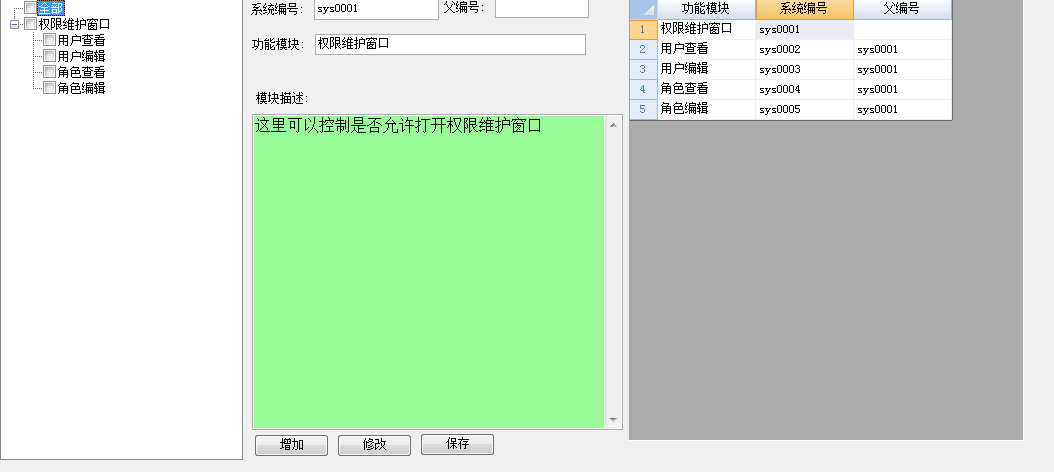Select grid row header 5

[x=643, y=110]
